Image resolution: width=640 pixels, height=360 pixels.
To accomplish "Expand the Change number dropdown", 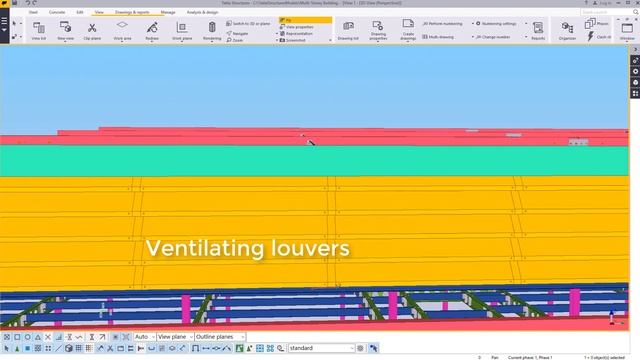I will click(x=526, y=37).
